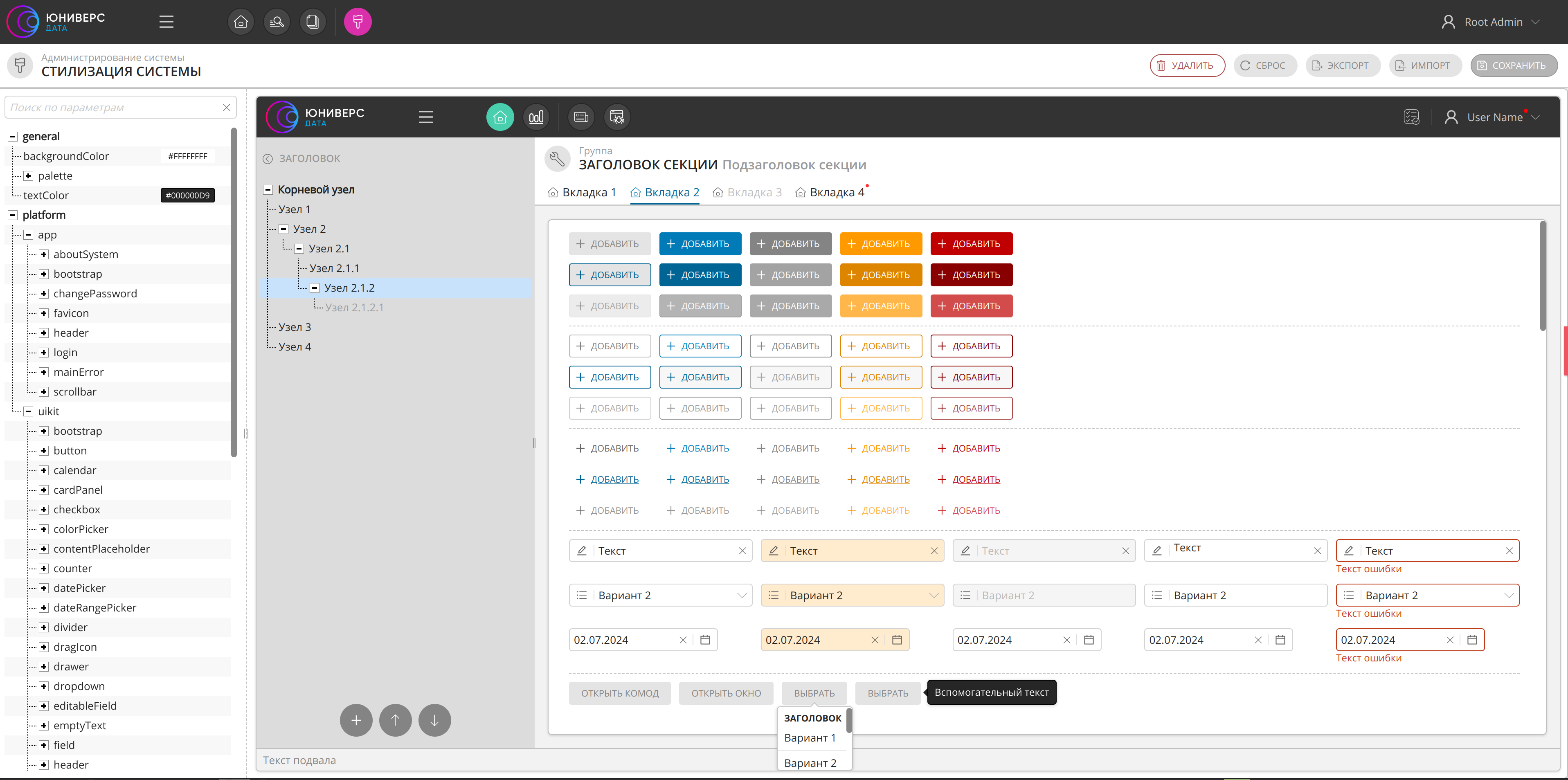Screen dimensions: 1568x780
Task: Click the round up arrow button
Action: pyautogui.click(x=396, y=720)
